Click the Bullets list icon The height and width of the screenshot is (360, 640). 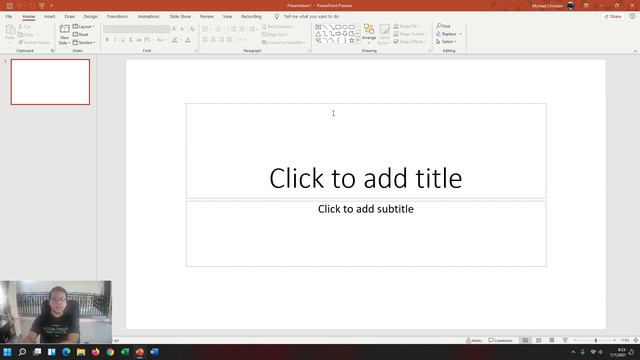tap(205, 29)
